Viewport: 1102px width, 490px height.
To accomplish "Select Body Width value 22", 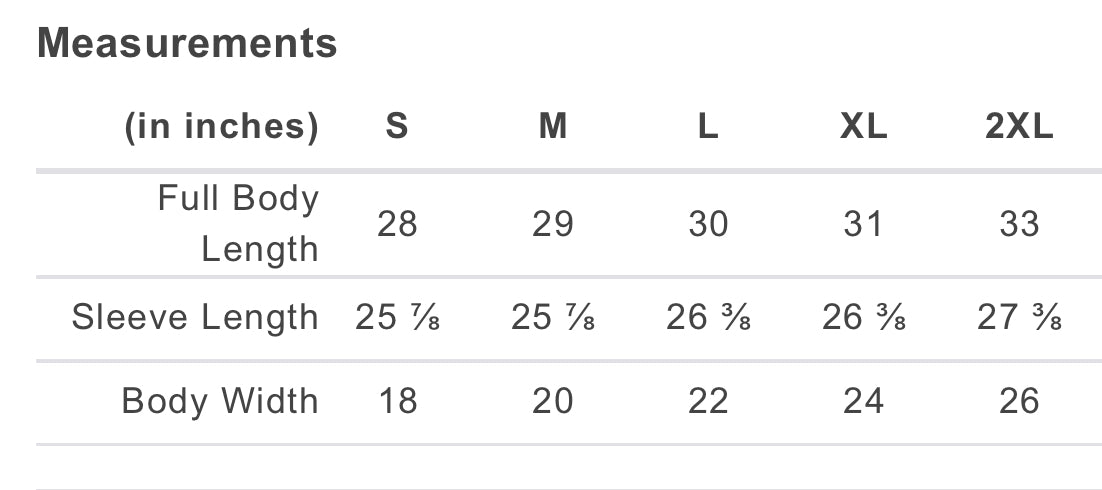I will pyautogui.click(x=708, y=401).
